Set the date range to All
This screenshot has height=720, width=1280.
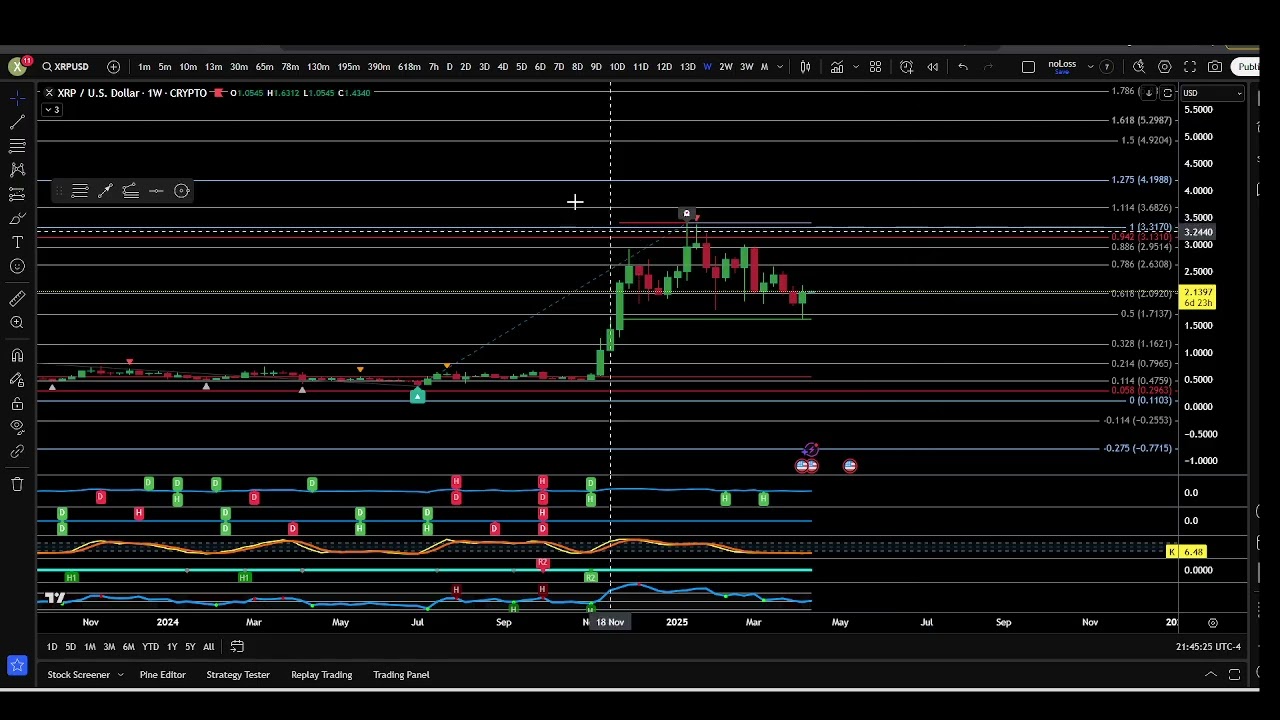coord(208,647)
